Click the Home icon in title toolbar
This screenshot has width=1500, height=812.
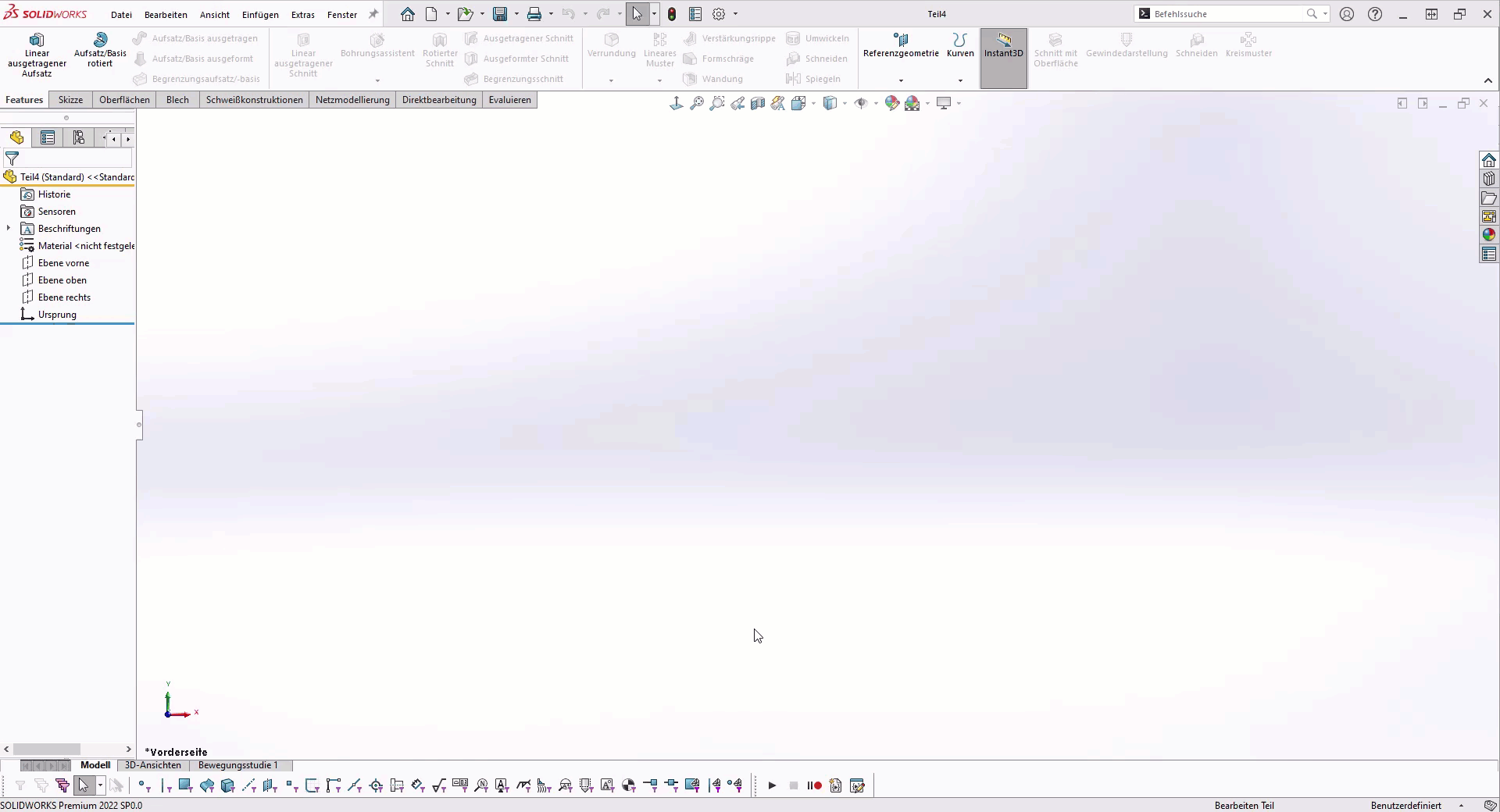[408, 14]
